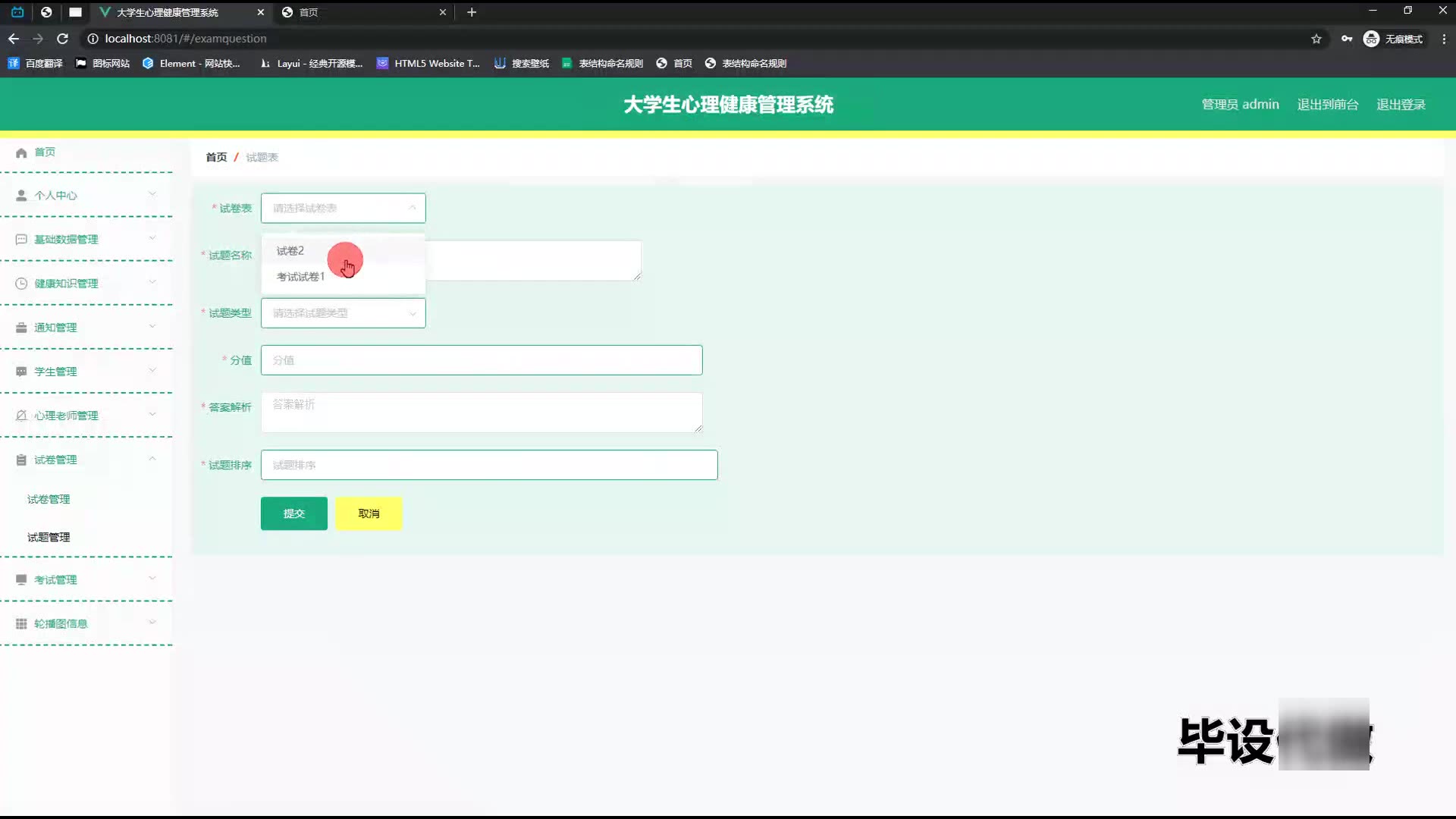Expand the 学生管理 menu chevron
This screenshot has width=1456, height=819.
pos(152,370)
